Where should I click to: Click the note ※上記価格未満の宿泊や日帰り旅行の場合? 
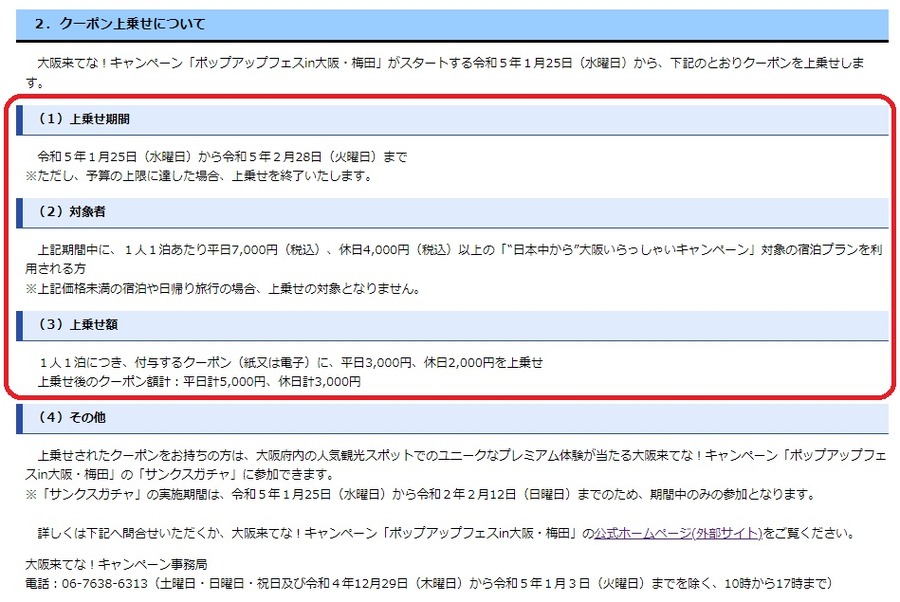(x=224, y=289)
